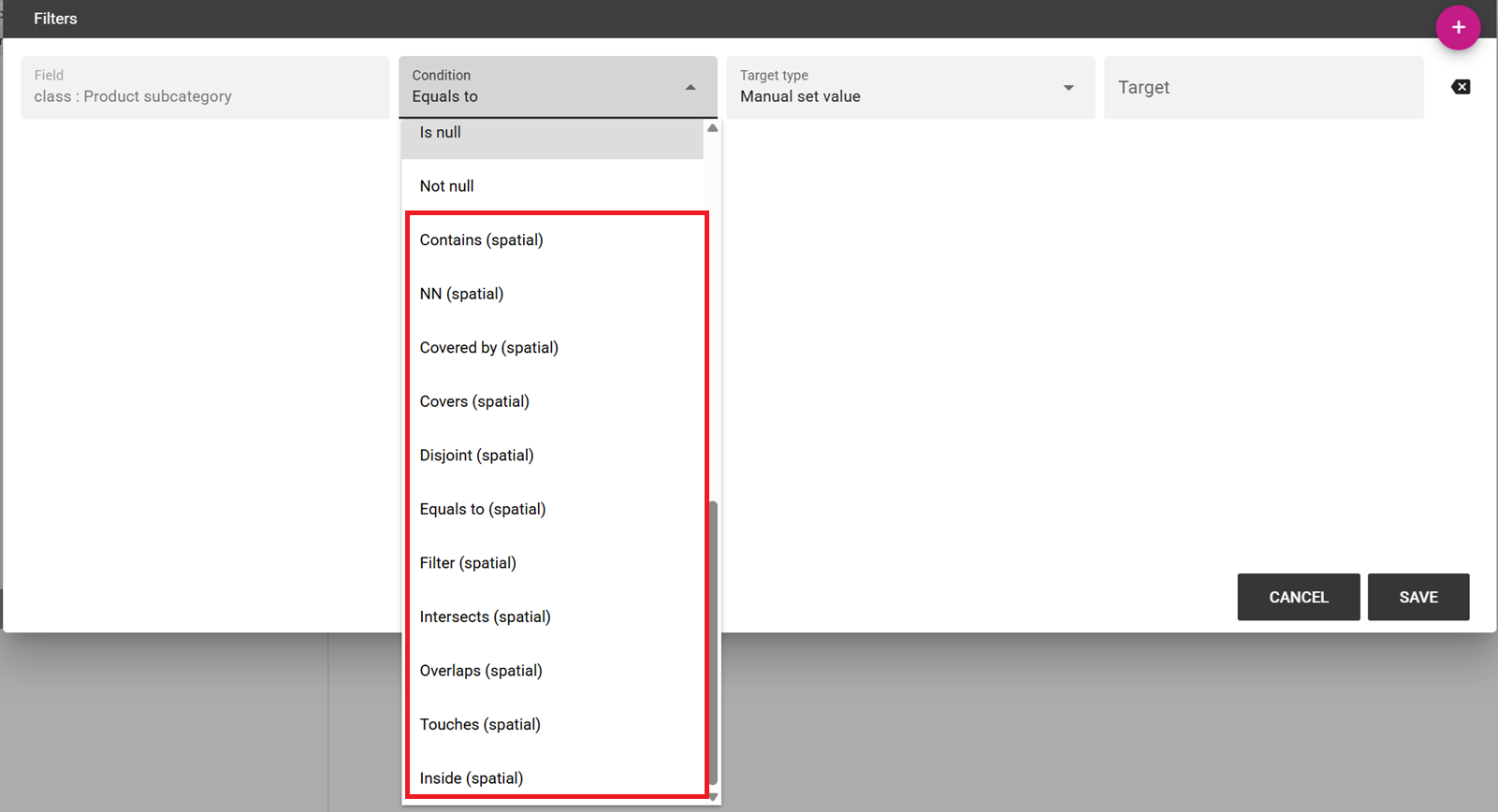Remove the filter row with backspace icon
The image size is (1498, 812).
tap(1461, 87)
